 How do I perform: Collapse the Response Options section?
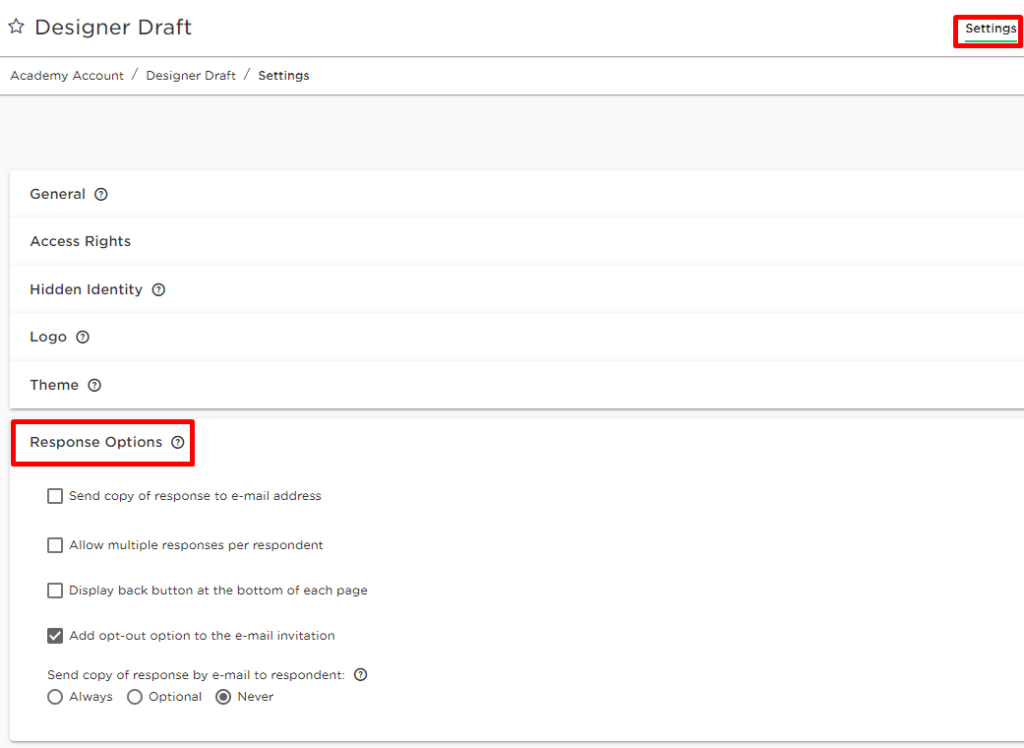point(96,443)
